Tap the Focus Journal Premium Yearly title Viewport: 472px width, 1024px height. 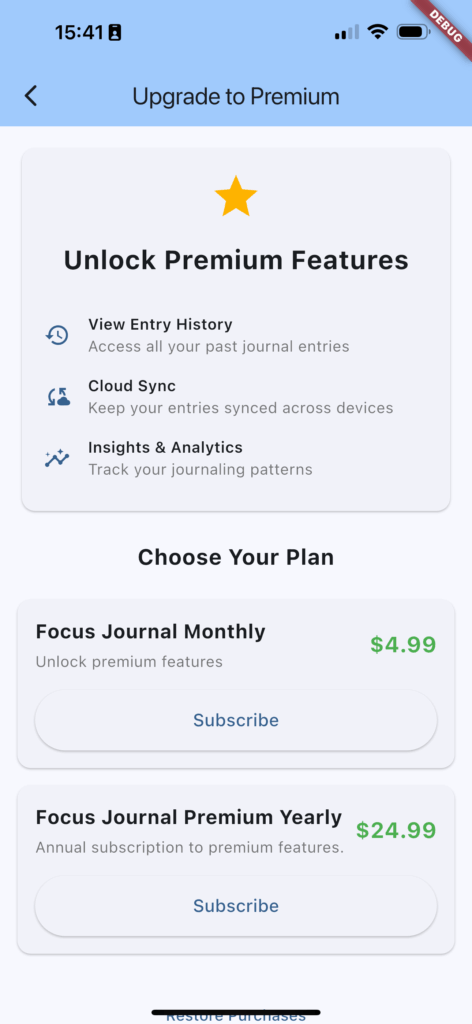[189, 817]
